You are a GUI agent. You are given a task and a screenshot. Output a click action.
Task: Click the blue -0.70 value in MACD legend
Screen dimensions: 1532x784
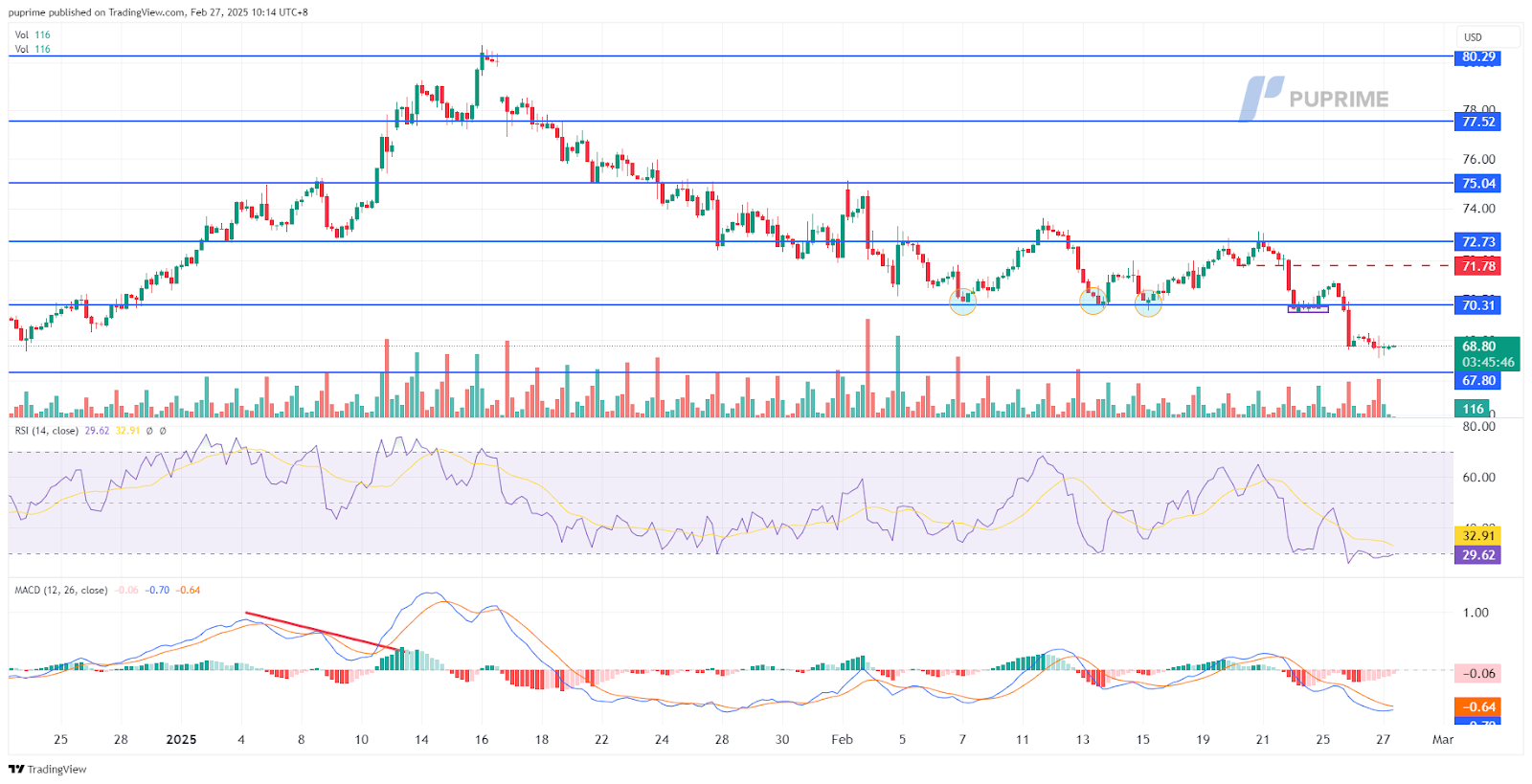tap(157, 590)
